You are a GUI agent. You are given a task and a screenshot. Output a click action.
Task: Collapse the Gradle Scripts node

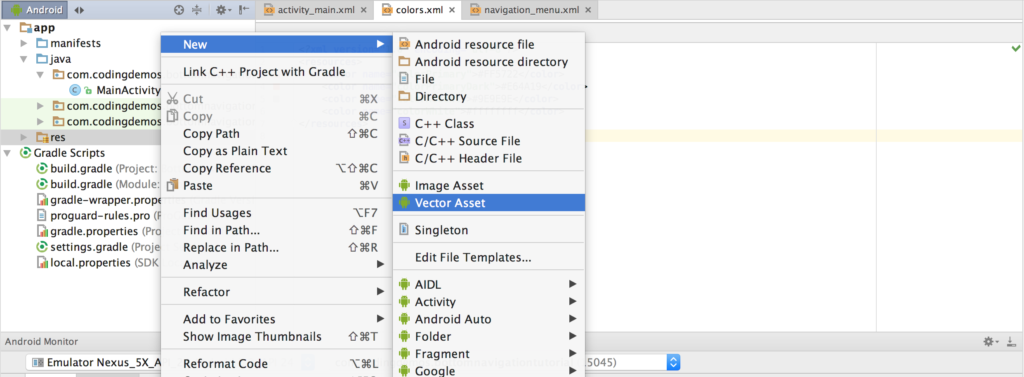point(7,153)
